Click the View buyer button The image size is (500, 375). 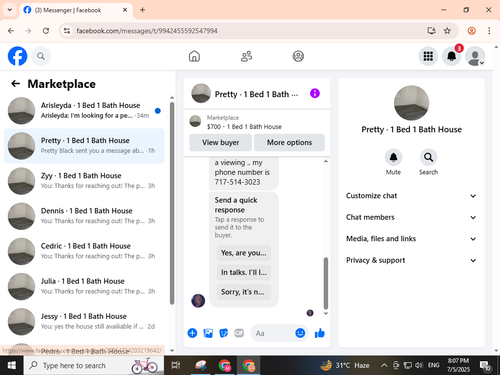(220, 142)
